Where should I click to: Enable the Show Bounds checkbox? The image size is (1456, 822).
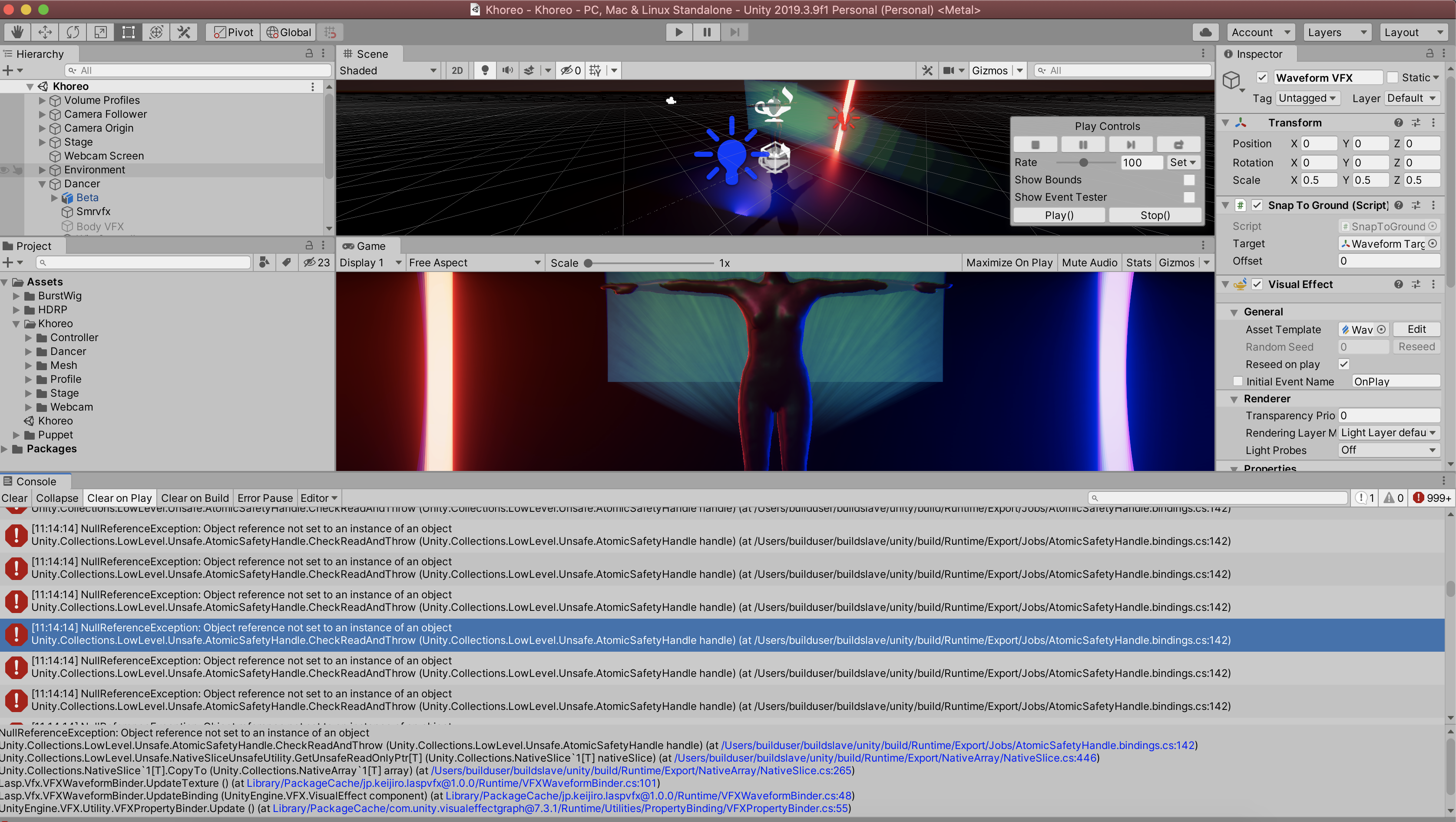click(x=1189, y=180)
